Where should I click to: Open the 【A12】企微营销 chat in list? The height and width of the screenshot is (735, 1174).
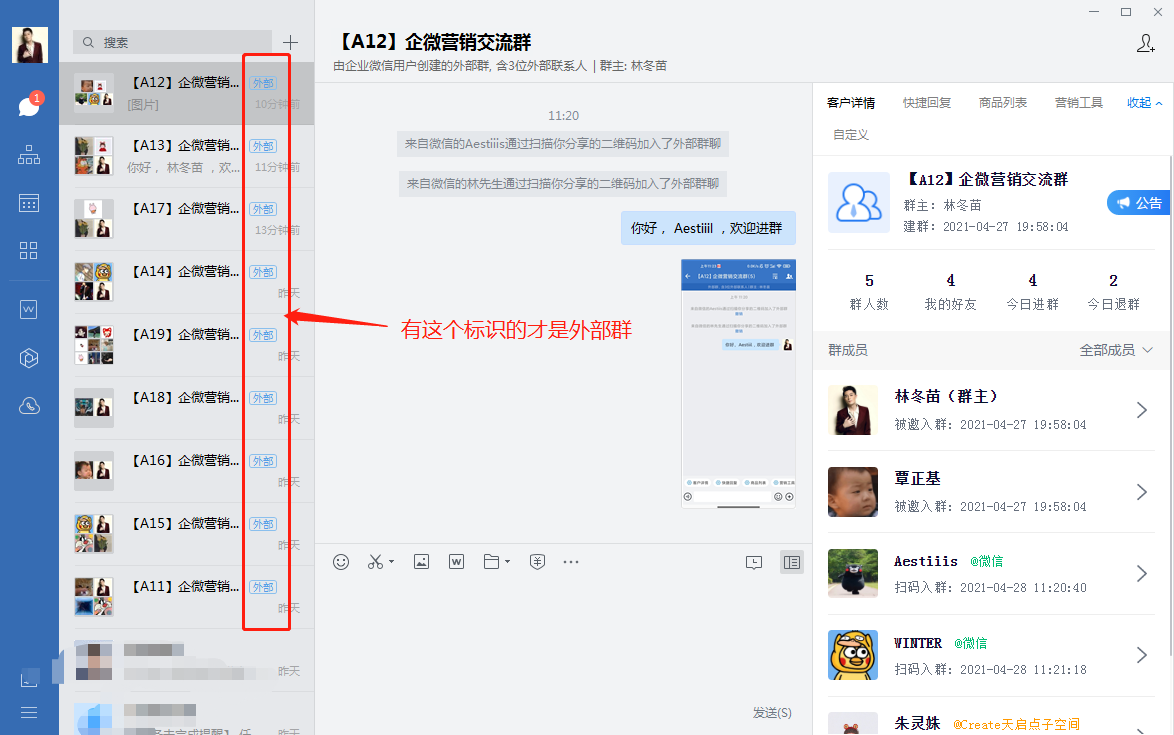click(x=186, y=93)
